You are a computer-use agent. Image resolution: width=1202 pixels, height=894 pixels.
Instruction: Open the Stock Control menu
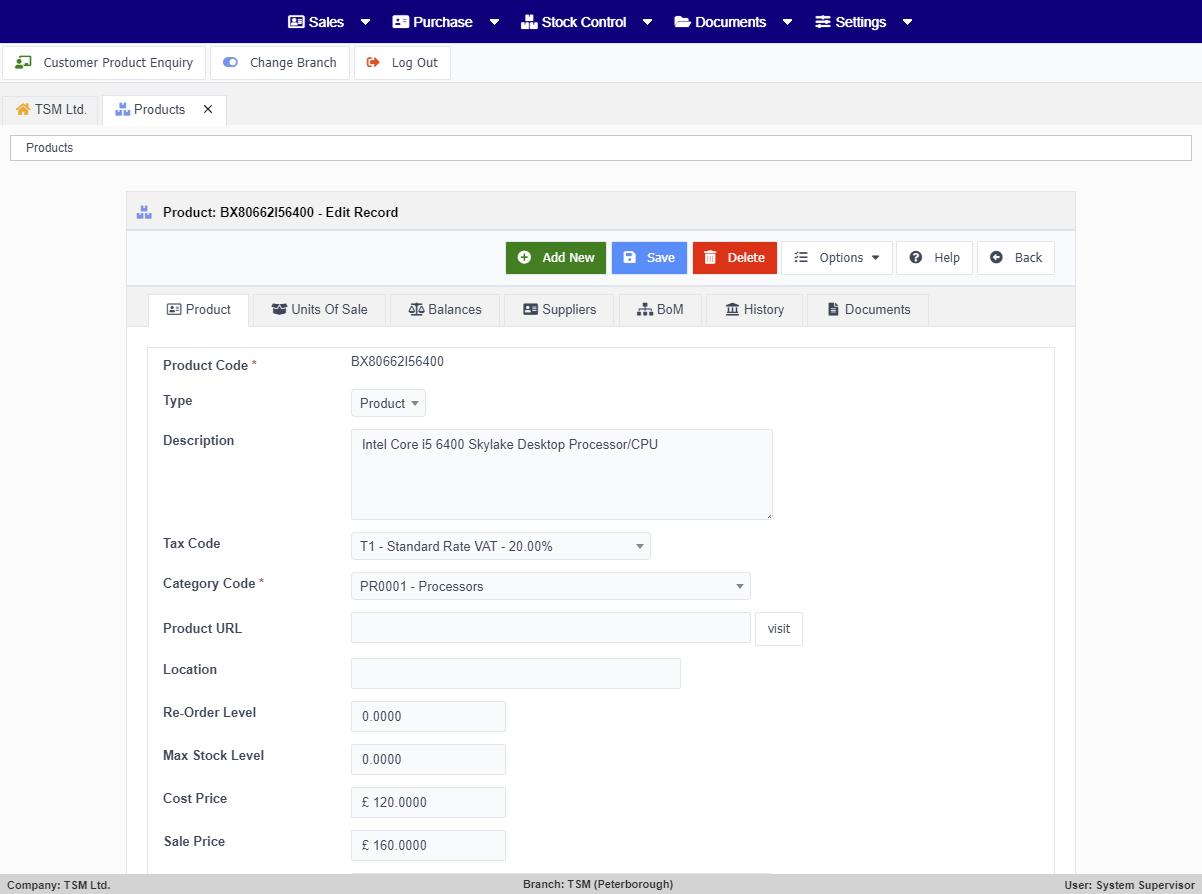[x=586, y=22]
